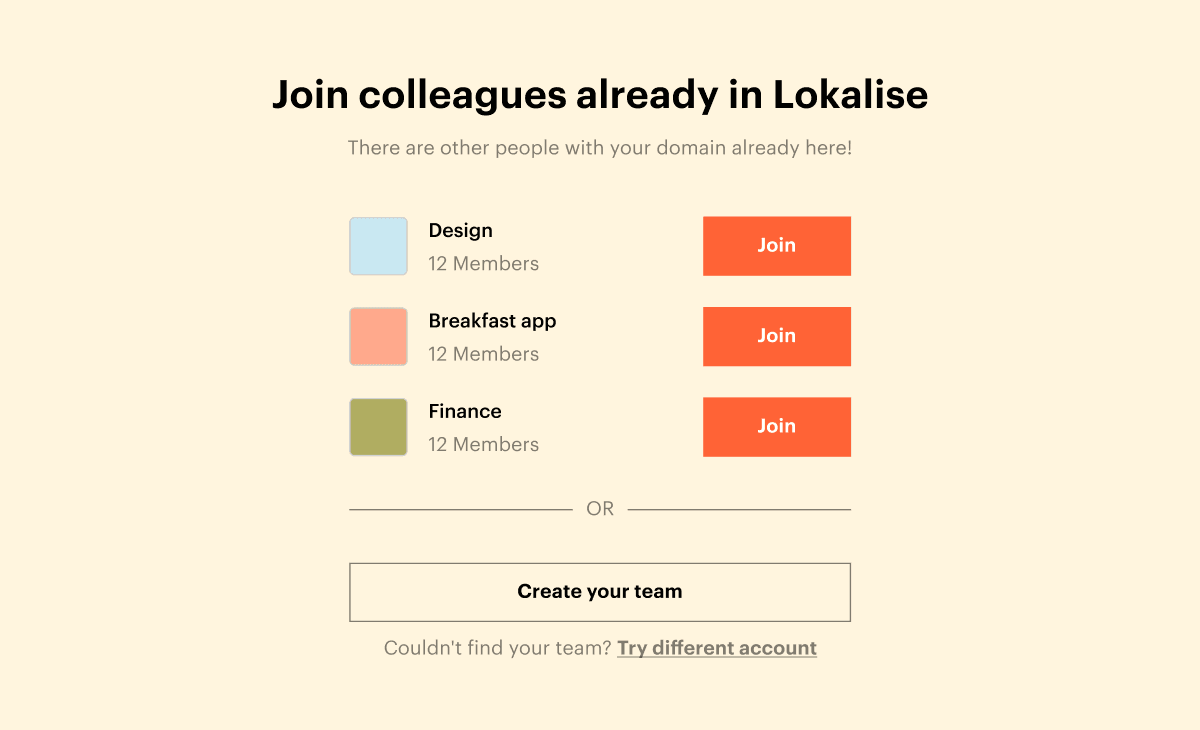The image size is (1200, 730).
Task: Click the Join colleagues already in Lokalise heading
Action: pyautogui.click(x=600, y=95)
